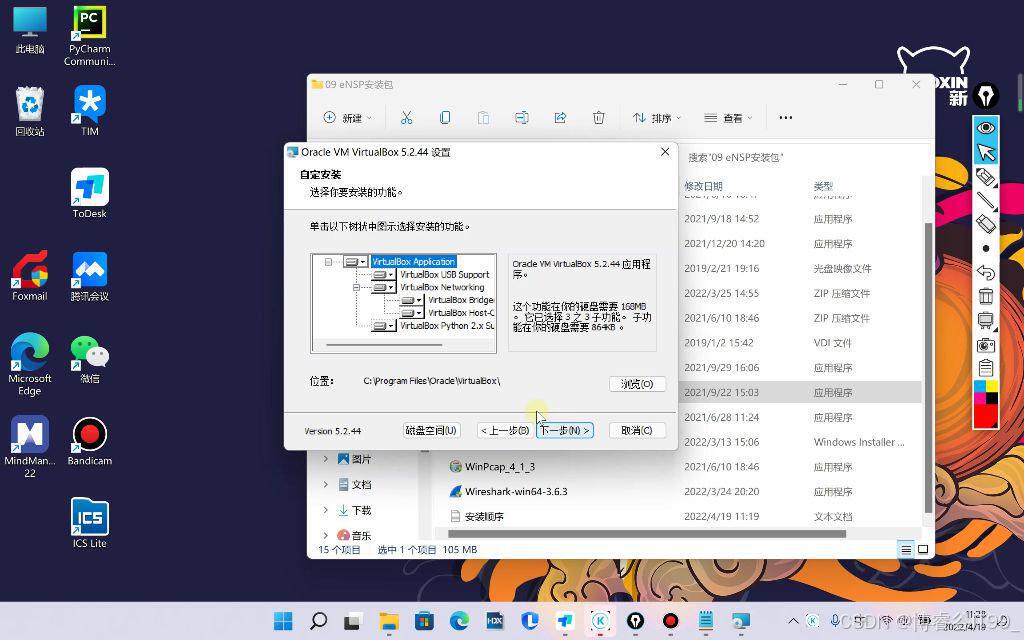Click the copy icon in Explorer toolbar
The width and height of the screenshot is (1024, 640).
coord(445,118)
